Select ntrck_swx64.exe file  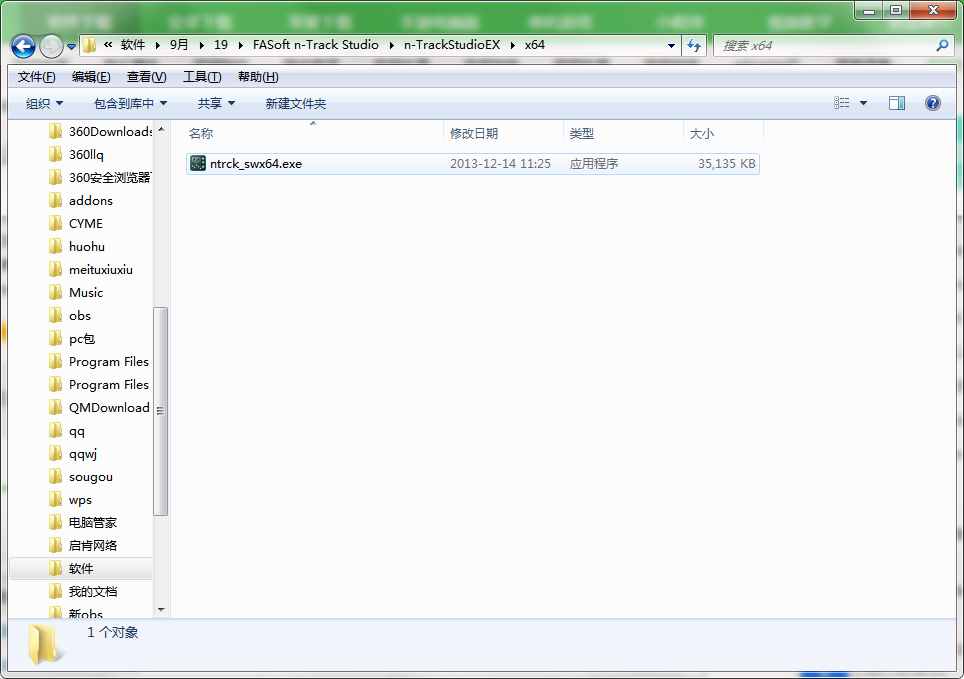tap(472, 164)
